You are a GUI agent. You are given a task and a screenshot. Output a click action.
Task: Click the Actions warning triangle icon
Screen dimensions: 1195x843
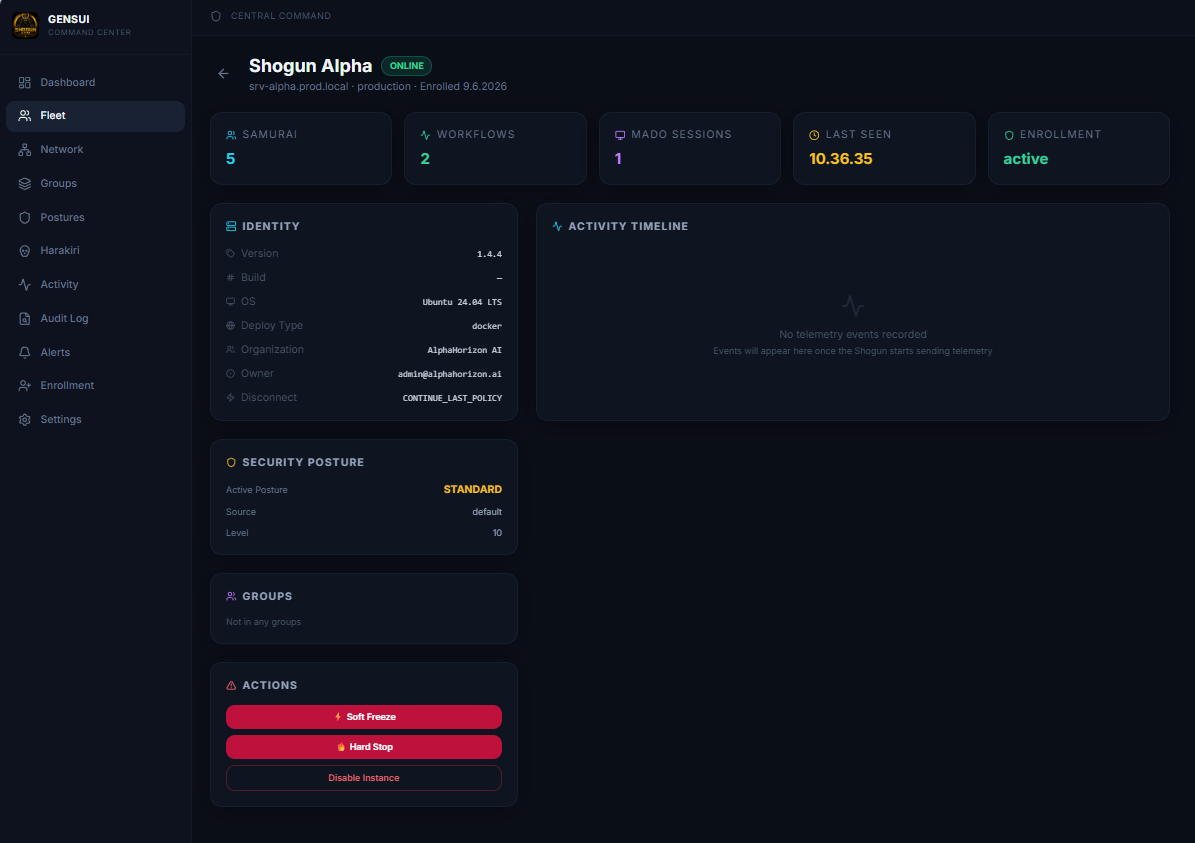[x=231, y=685]
